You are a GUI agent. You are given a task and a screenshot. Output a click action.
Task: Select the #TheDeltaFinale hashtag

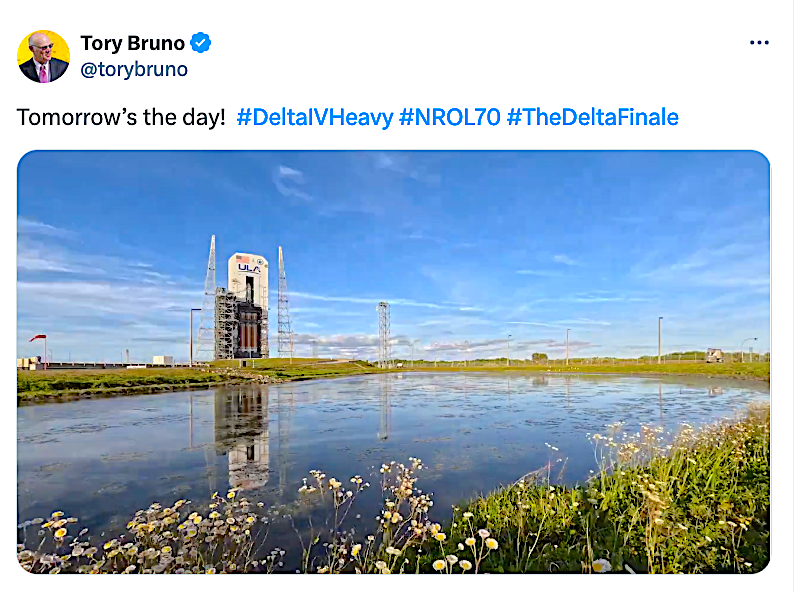click(x=592, y=117)
